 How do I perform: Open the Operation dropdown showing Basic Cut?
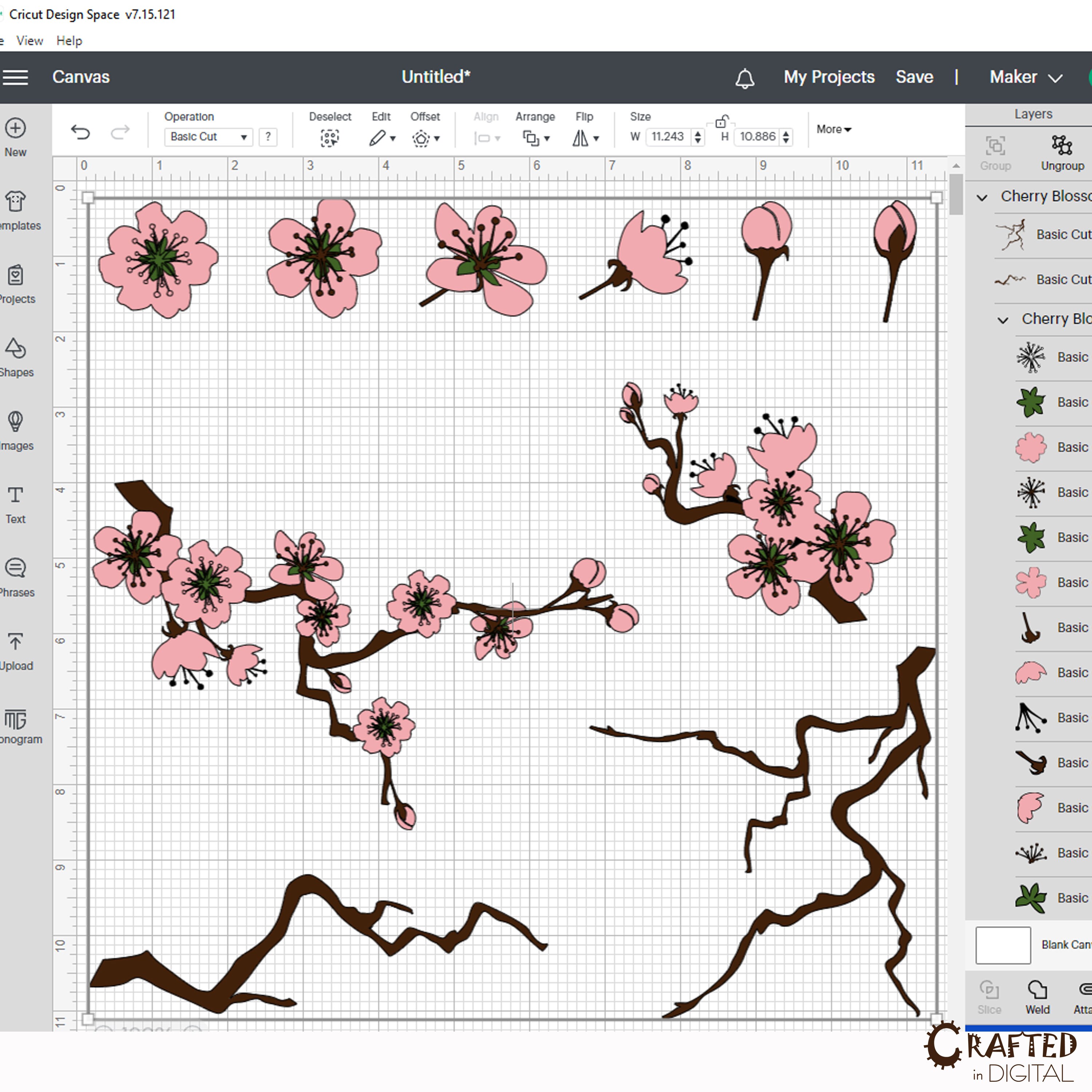(x=207, y=137)
